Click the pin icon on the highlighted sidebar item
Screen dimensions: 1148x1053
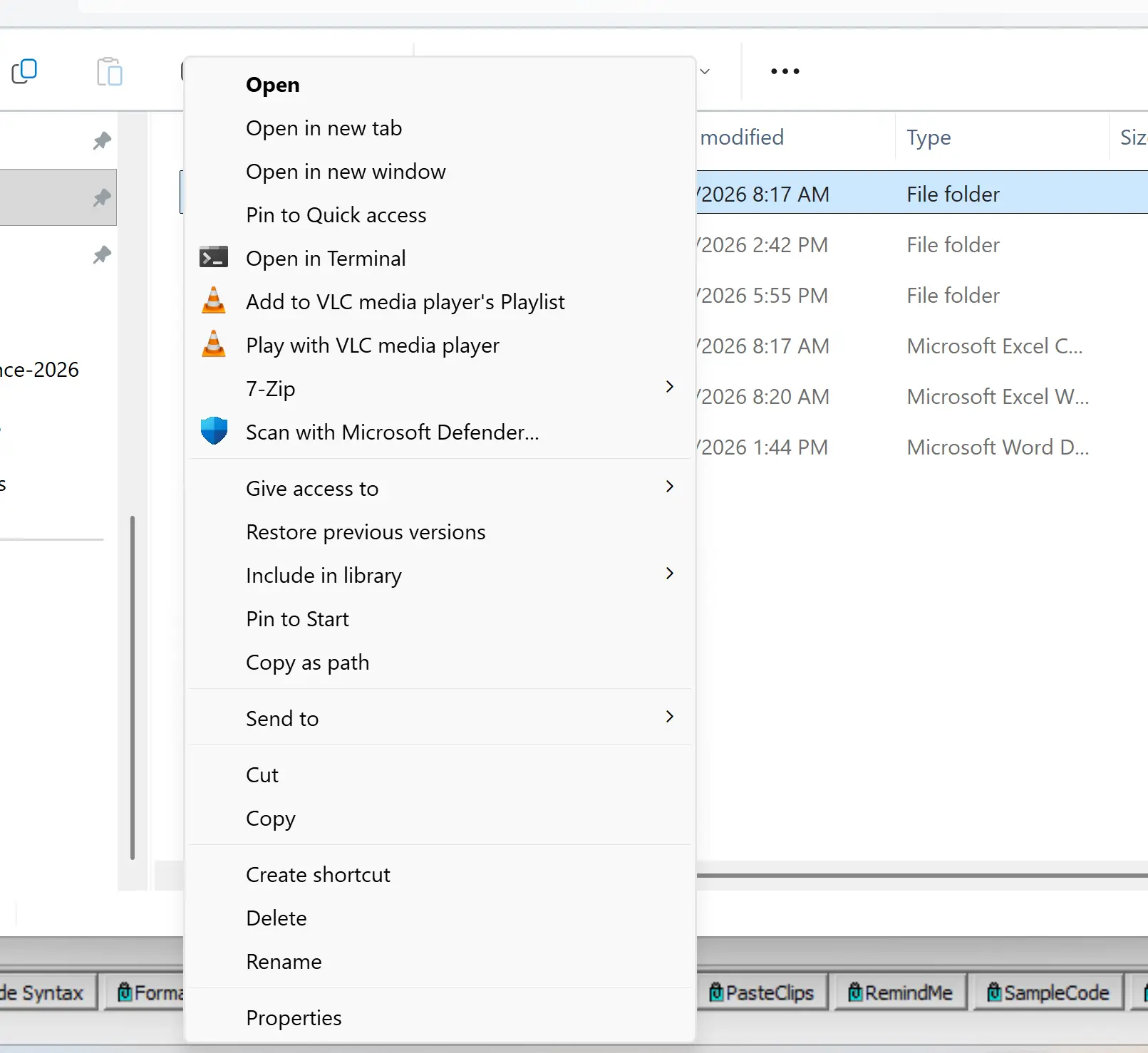click(102, 197)
